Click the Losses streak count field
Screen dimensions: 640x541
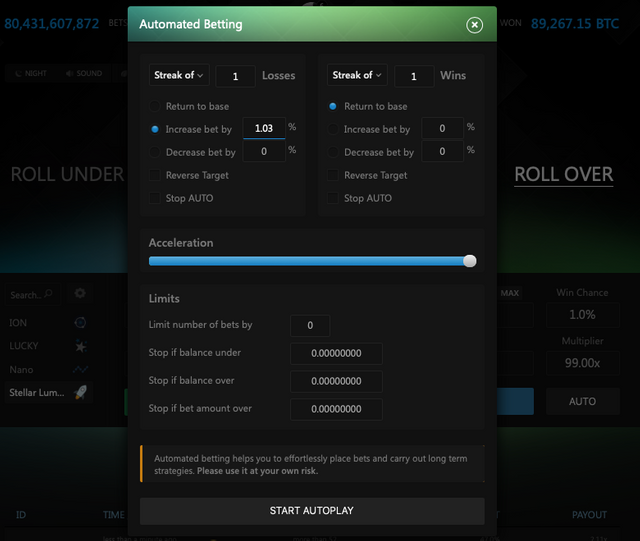coord(236,76)
